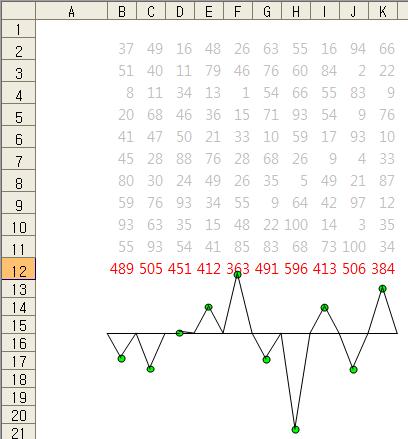Select row 21 header
Image resolution: width=408 pixels, height=439 pixels.
click(19, 432)
